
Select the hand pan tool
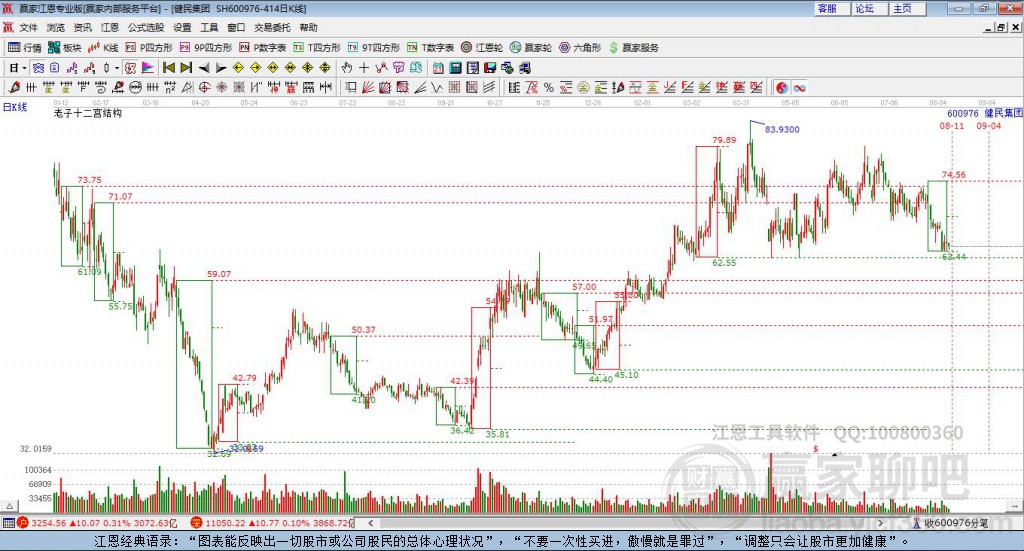coord(347,68)
